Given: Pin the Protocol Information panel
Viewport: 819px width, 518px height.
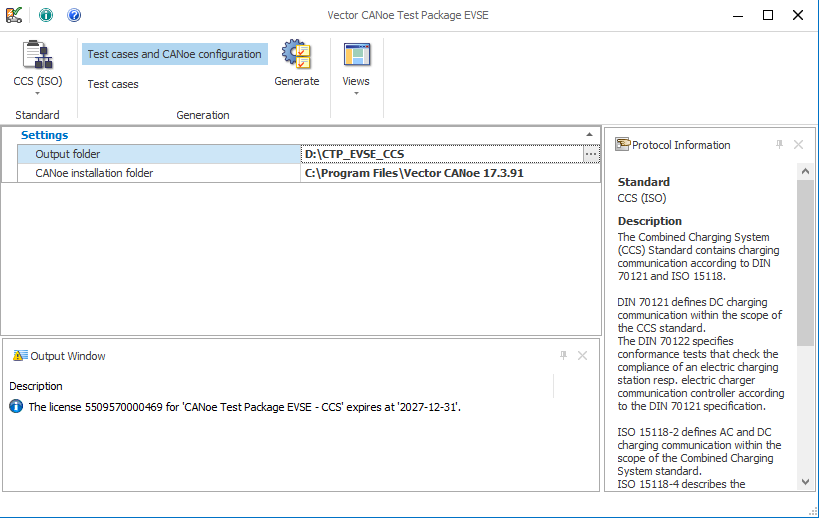Looking at the screenshot, I should coord(779,145).
